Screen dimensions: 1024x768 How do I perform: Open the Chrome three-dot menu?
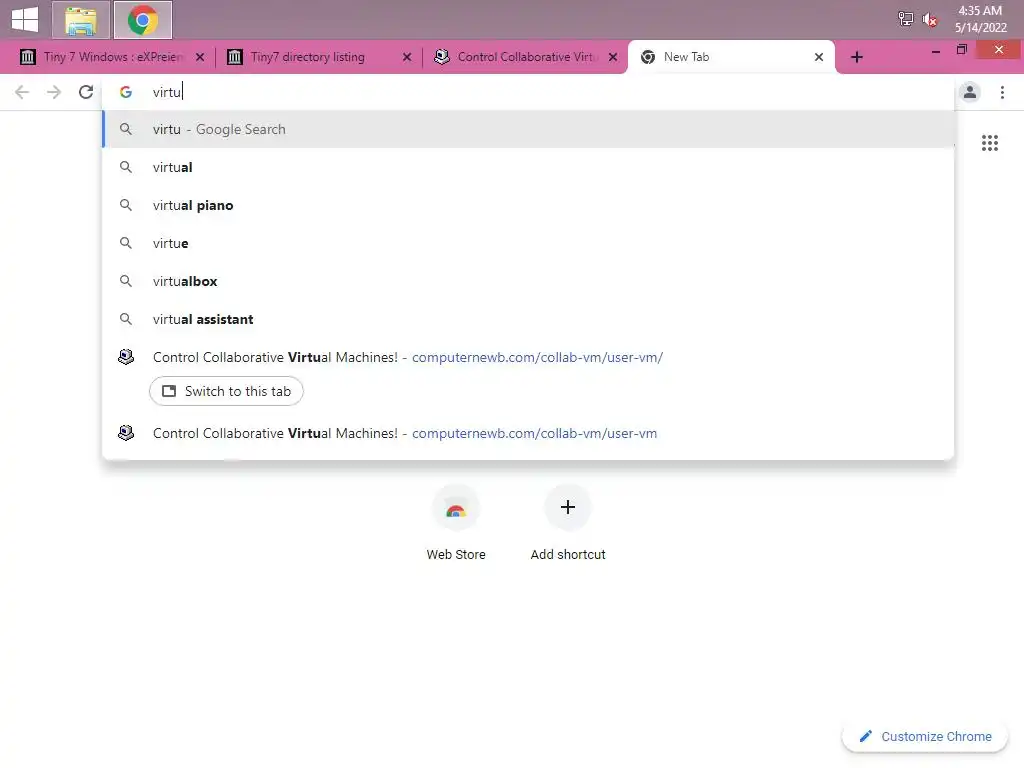point(1002,92)
